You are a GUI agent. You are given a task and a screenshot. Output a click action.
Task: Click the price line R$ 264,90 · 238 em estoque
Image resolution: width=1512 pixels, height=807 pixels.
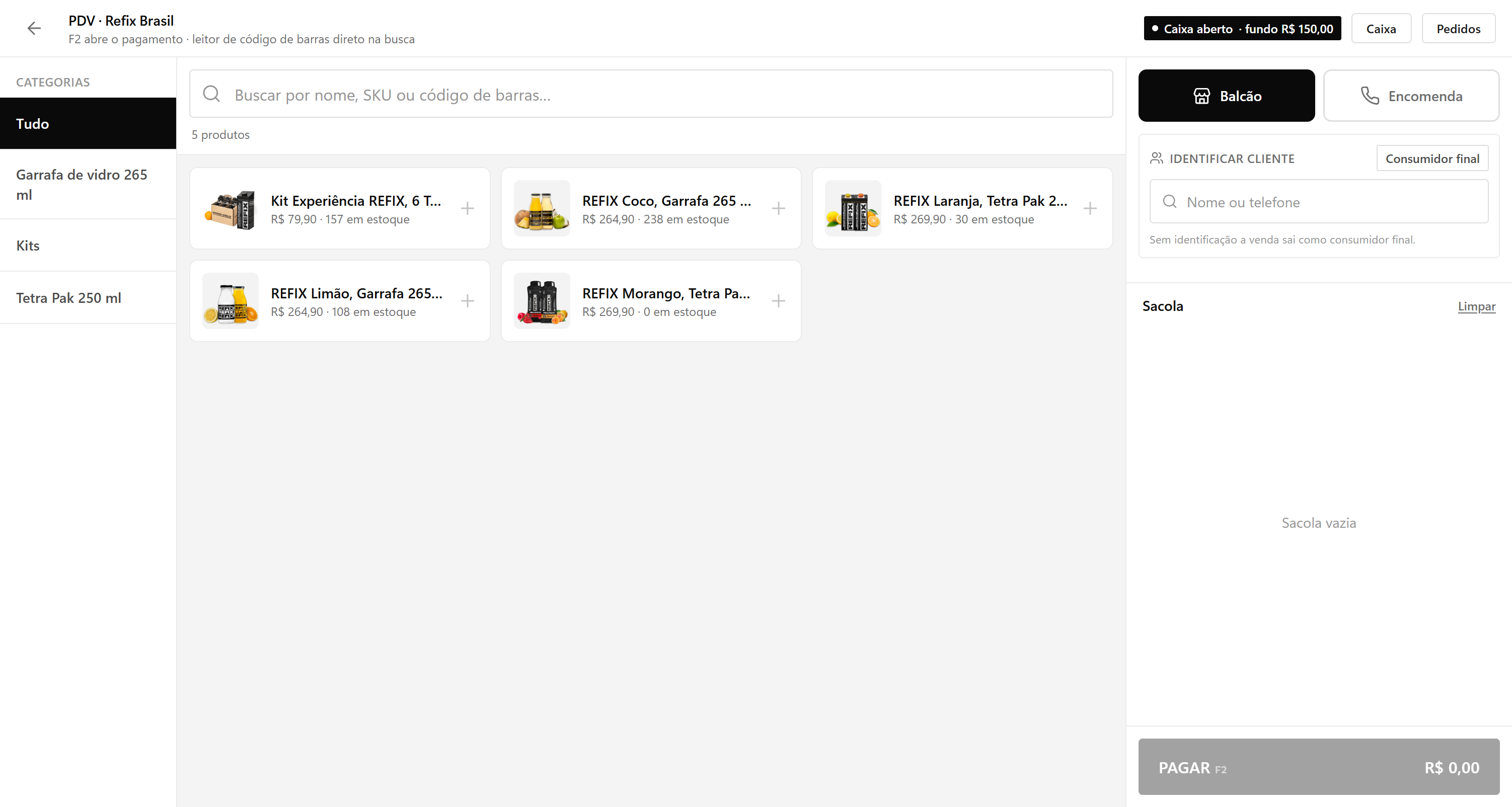click(x=656, y=219)
